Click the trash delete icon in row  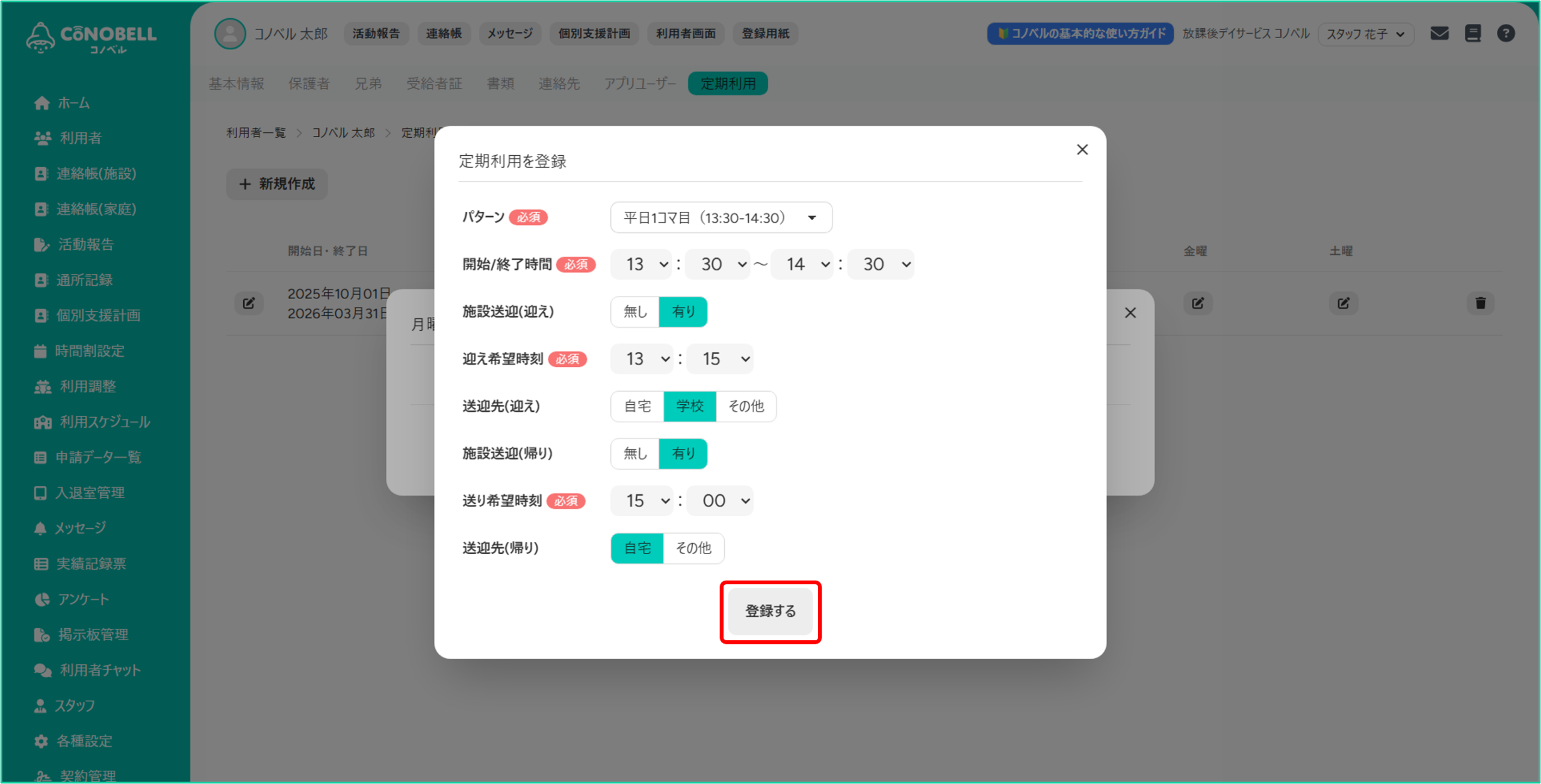click(1480, 303)
